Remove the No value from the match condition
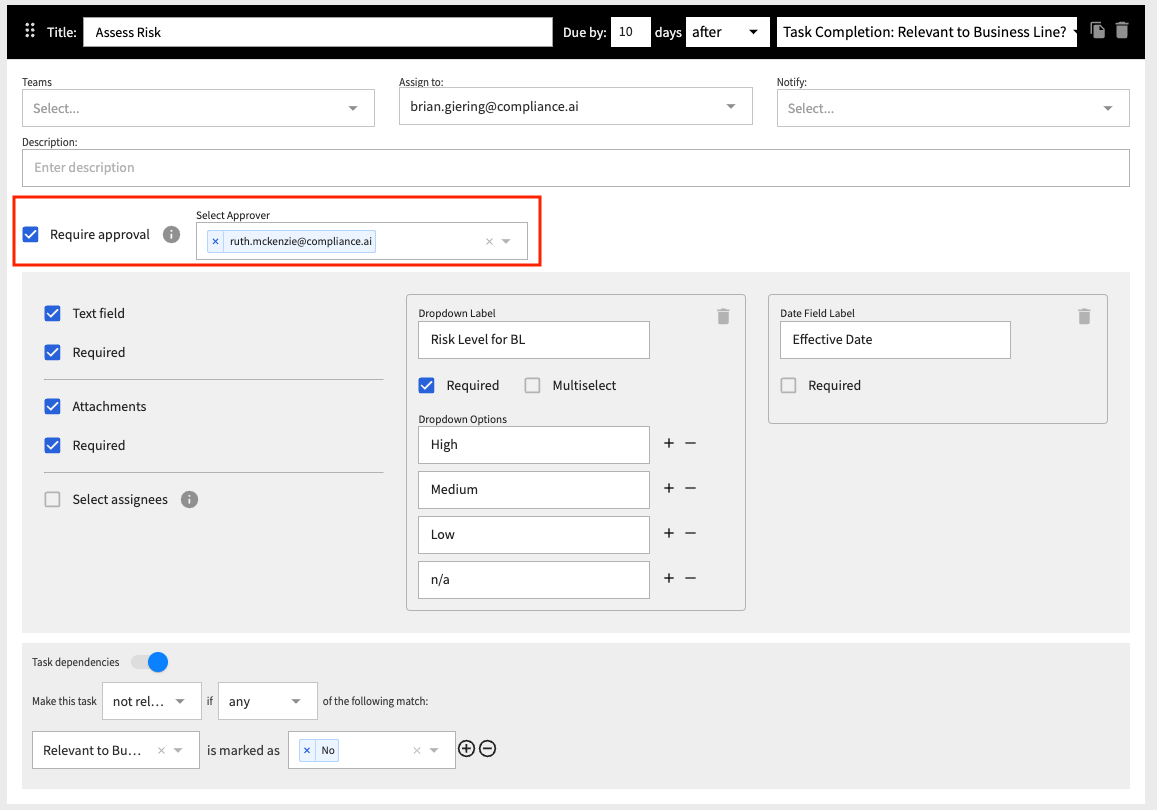 (x=307, y=749)
